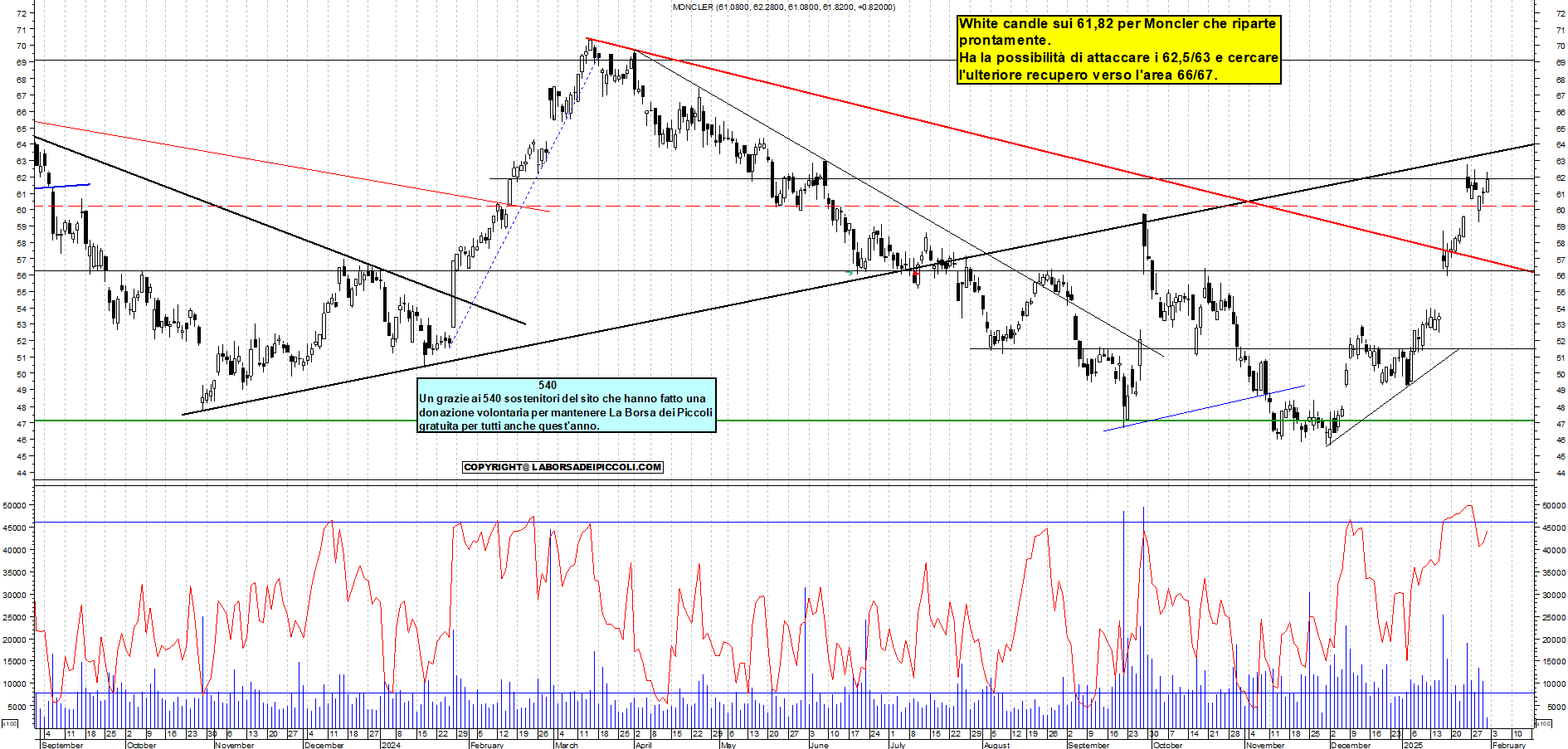Click the 'x100' scale box at right corner

point(1543,723)
